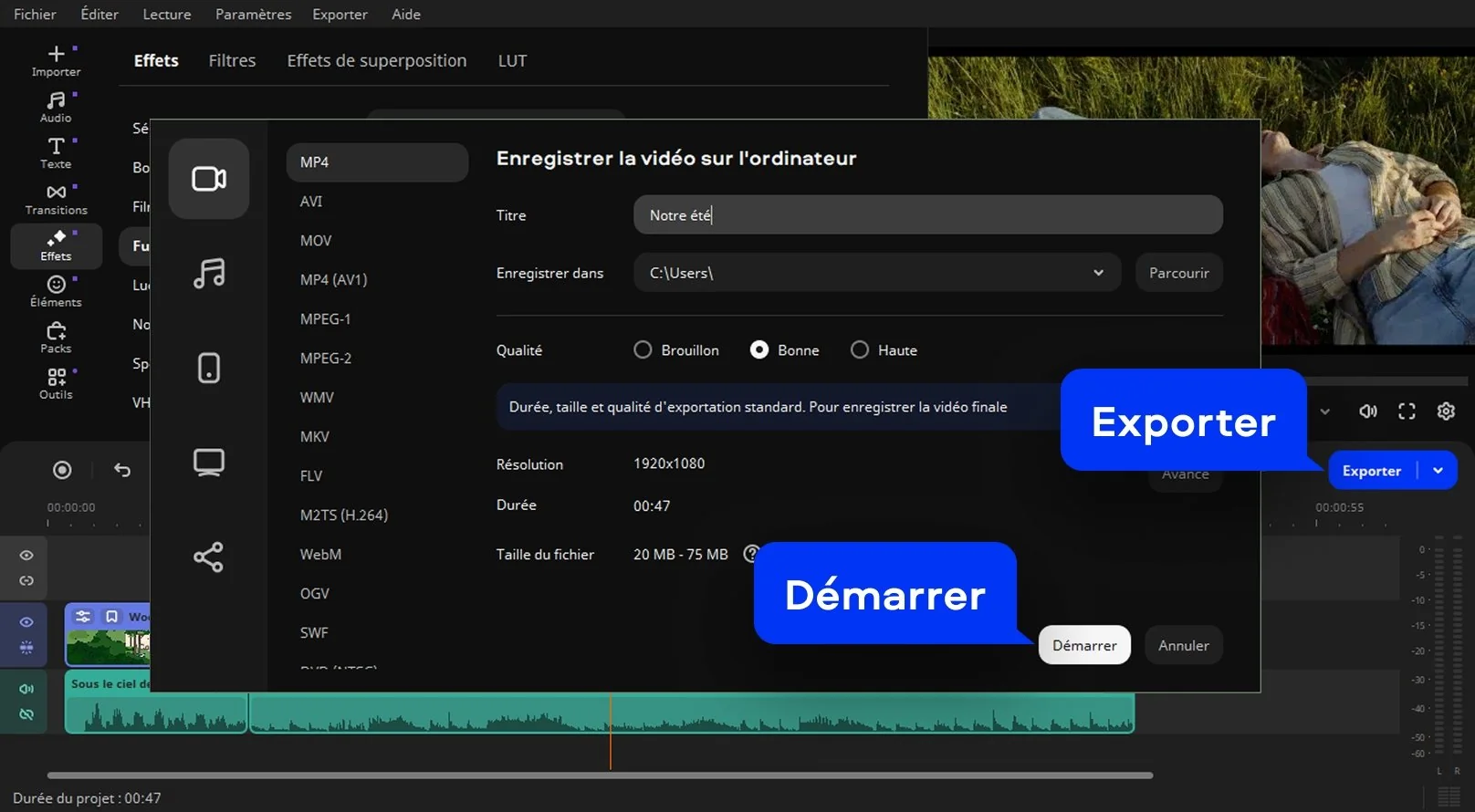The height and width of the screenshot is (812, 1475).
Task: Choose MKV from the format list
Action: point(315,437)
